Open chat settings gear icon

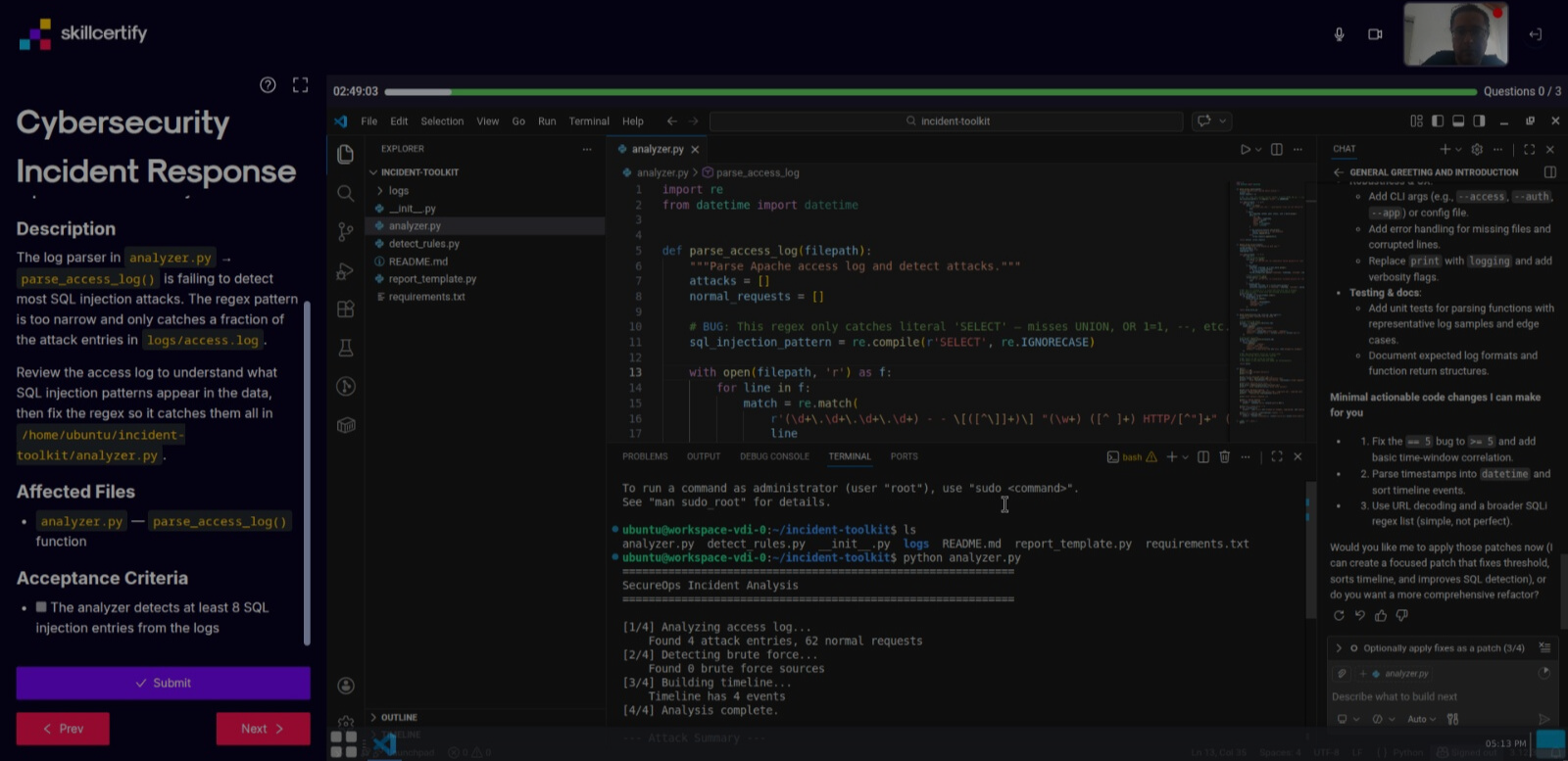click(1477, 150)
